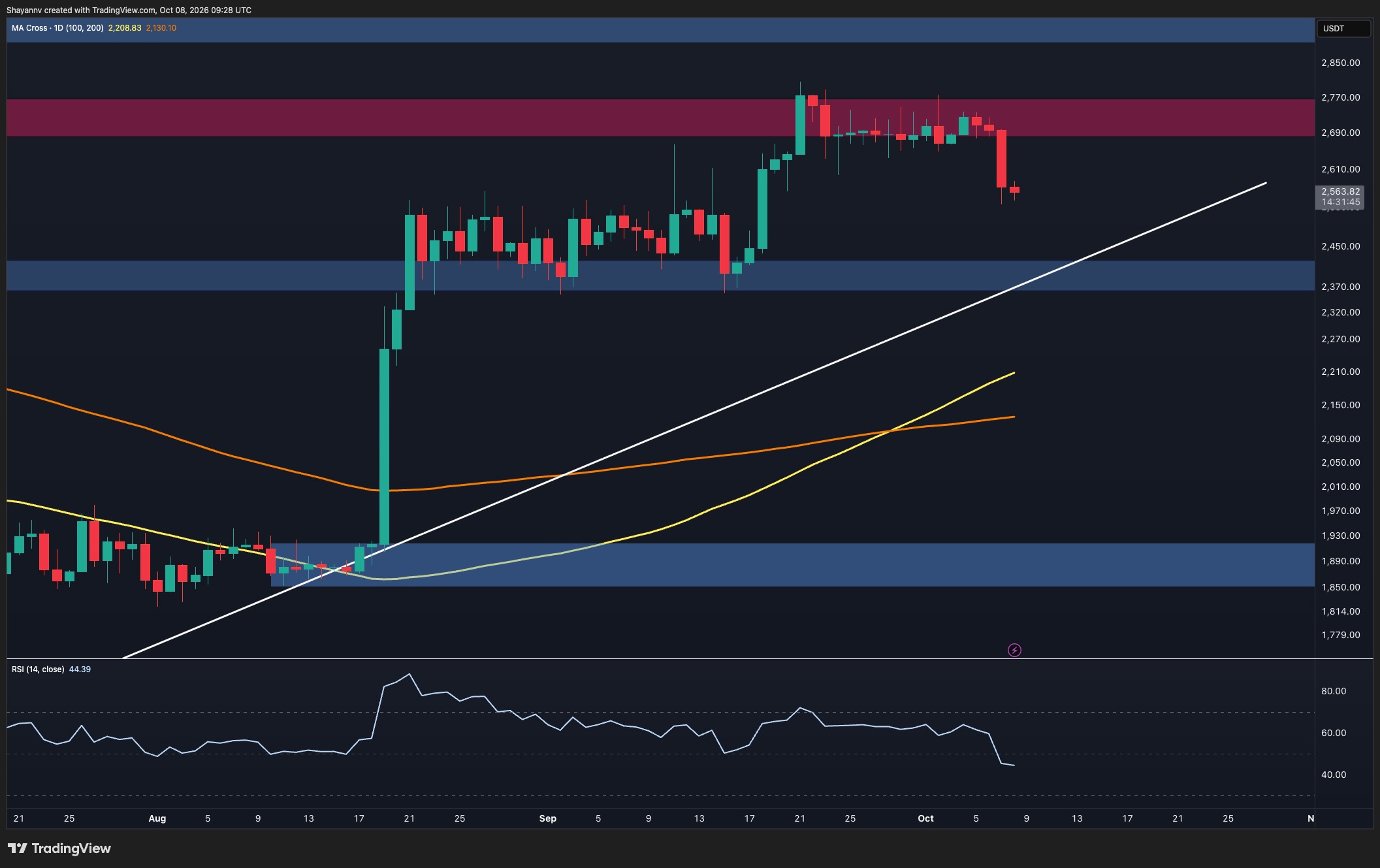Click the 2,770.00 price axis label
The width and height of the screenshot is (1380, 868).
1340,97
